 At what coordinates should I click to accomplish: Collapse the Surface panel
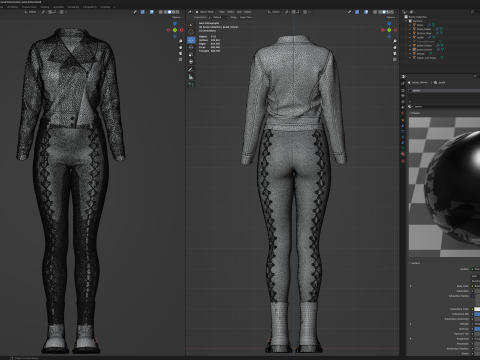coord(415,263)
